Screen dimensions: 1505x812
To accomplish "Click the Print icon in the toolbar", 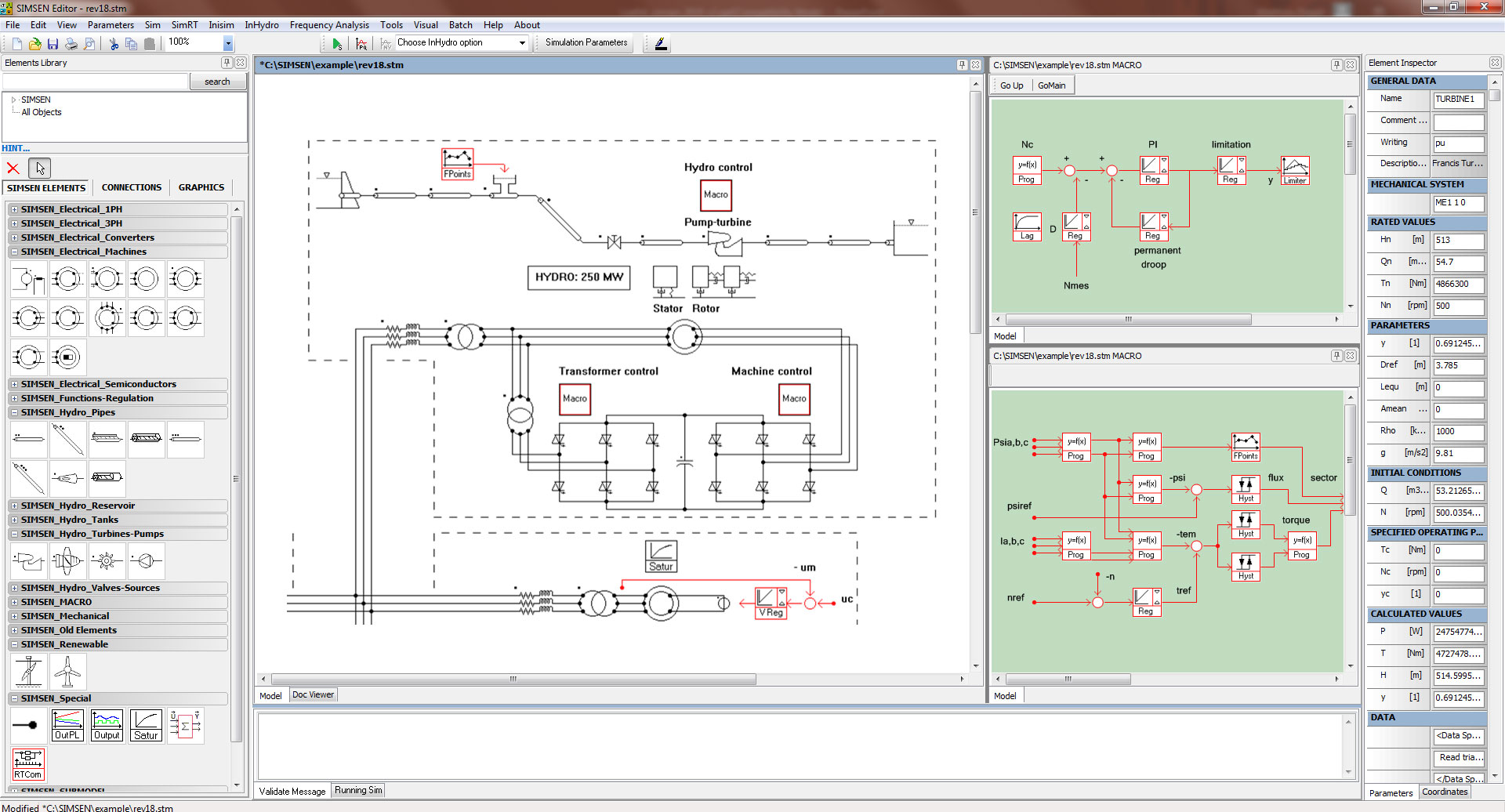I will click(x=71, y=44).
